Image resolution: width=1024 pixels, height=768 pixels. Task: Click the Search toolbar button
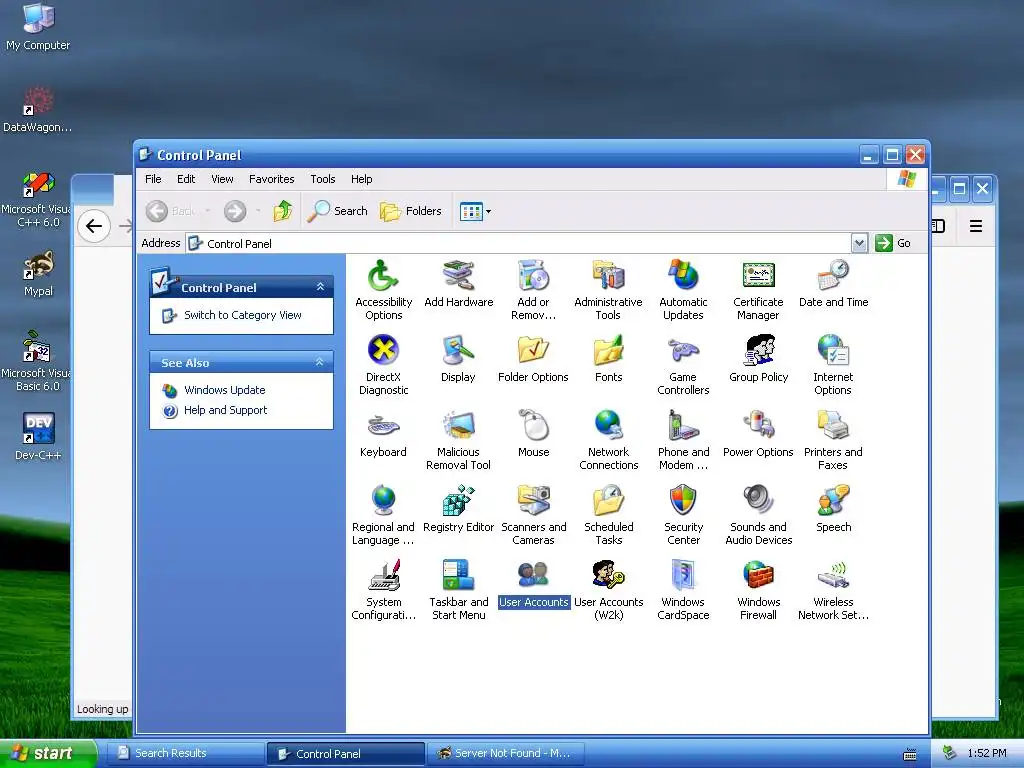pos(338,211)
